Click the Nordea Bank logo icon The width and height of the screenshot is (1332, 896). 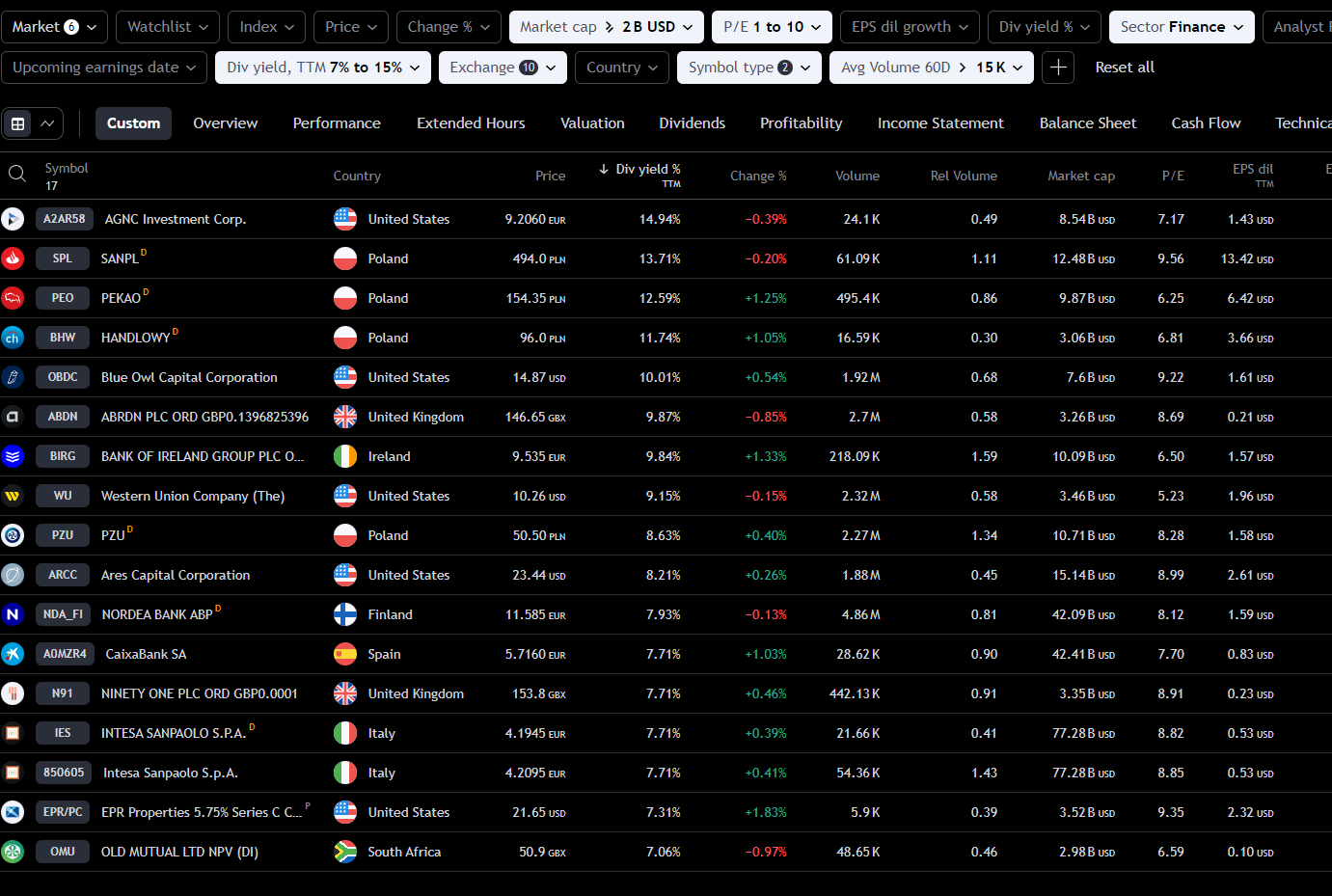coord(13,614)
